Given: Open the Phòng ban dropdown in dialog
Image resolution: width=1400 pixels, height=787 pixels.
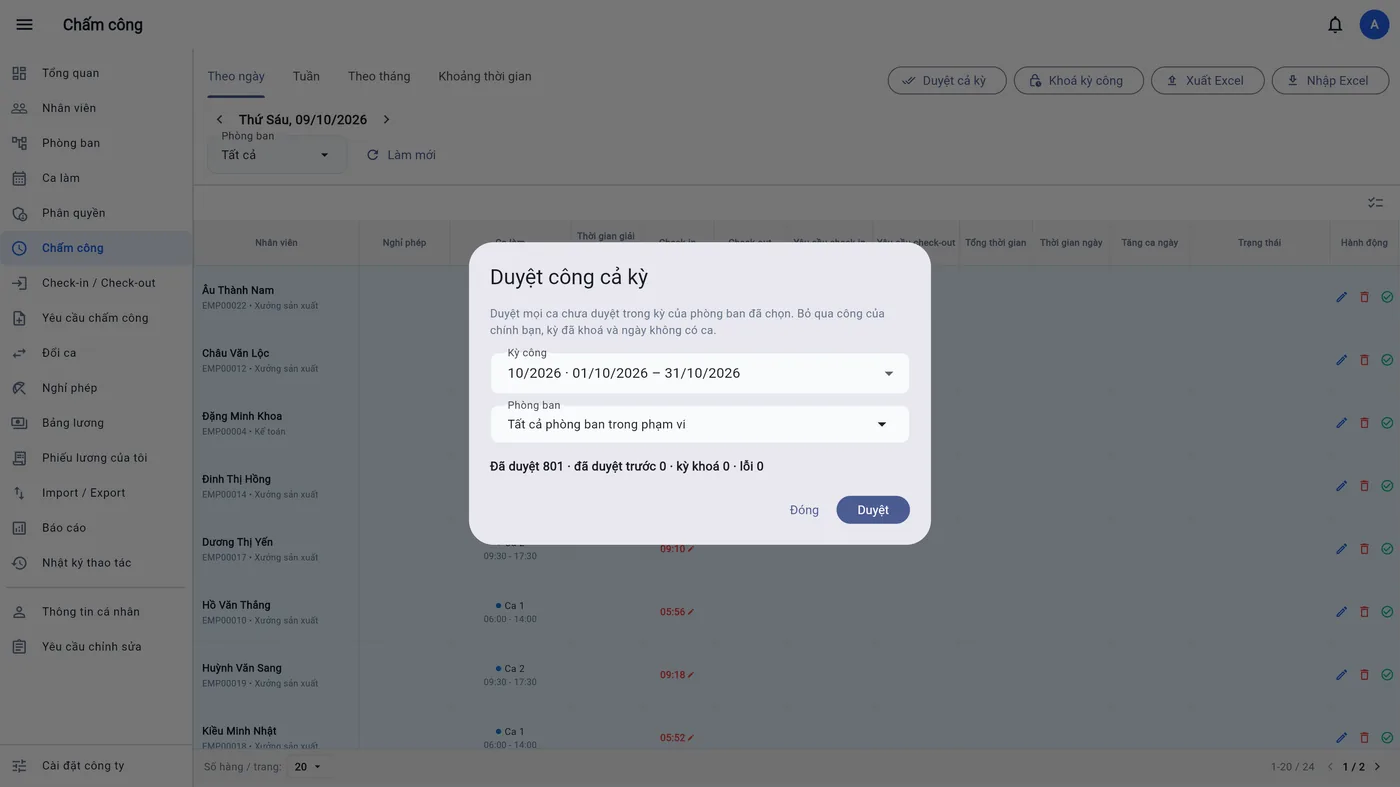Looking at the screenshot, I should coord(700,424).
